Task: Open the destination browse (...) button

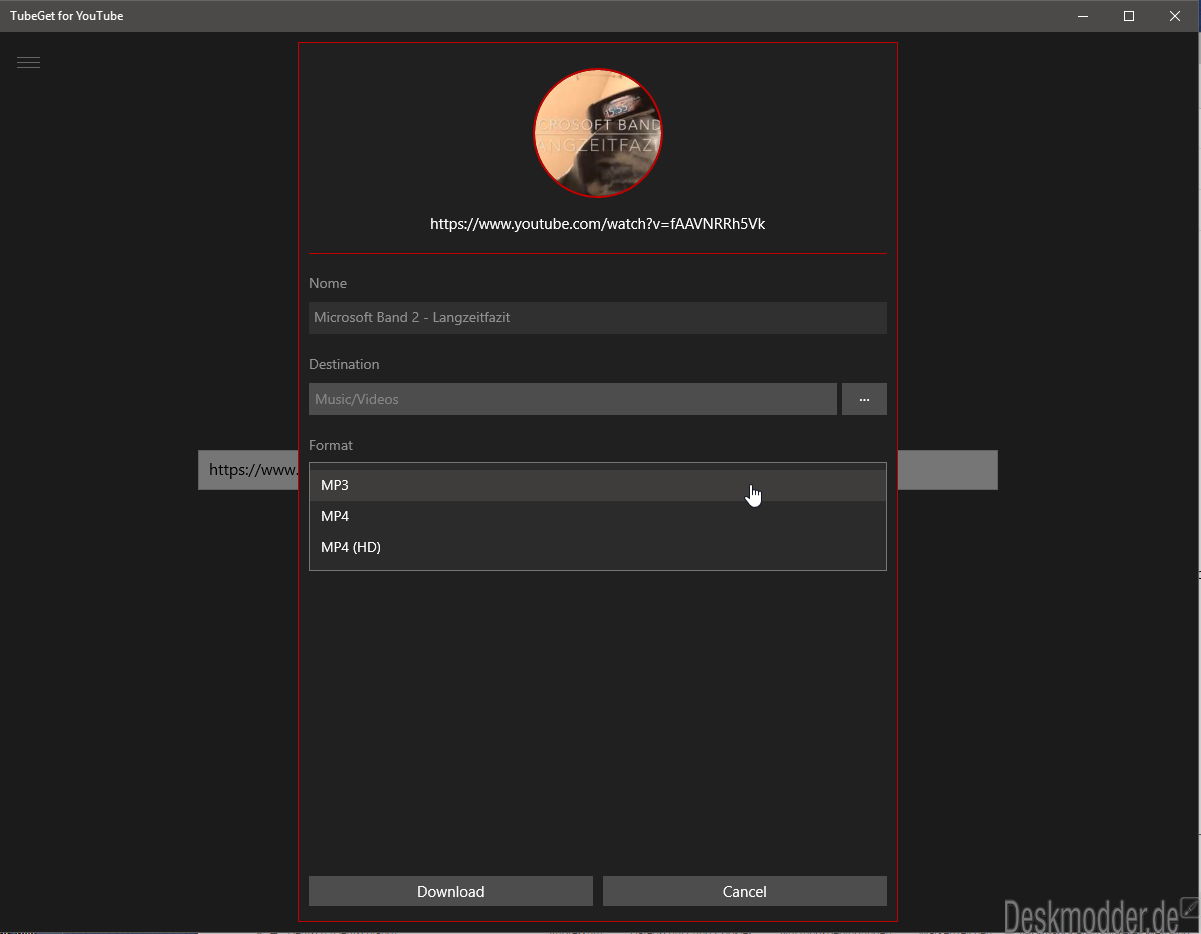Action: pyautogui.click(x=864, y=399)
